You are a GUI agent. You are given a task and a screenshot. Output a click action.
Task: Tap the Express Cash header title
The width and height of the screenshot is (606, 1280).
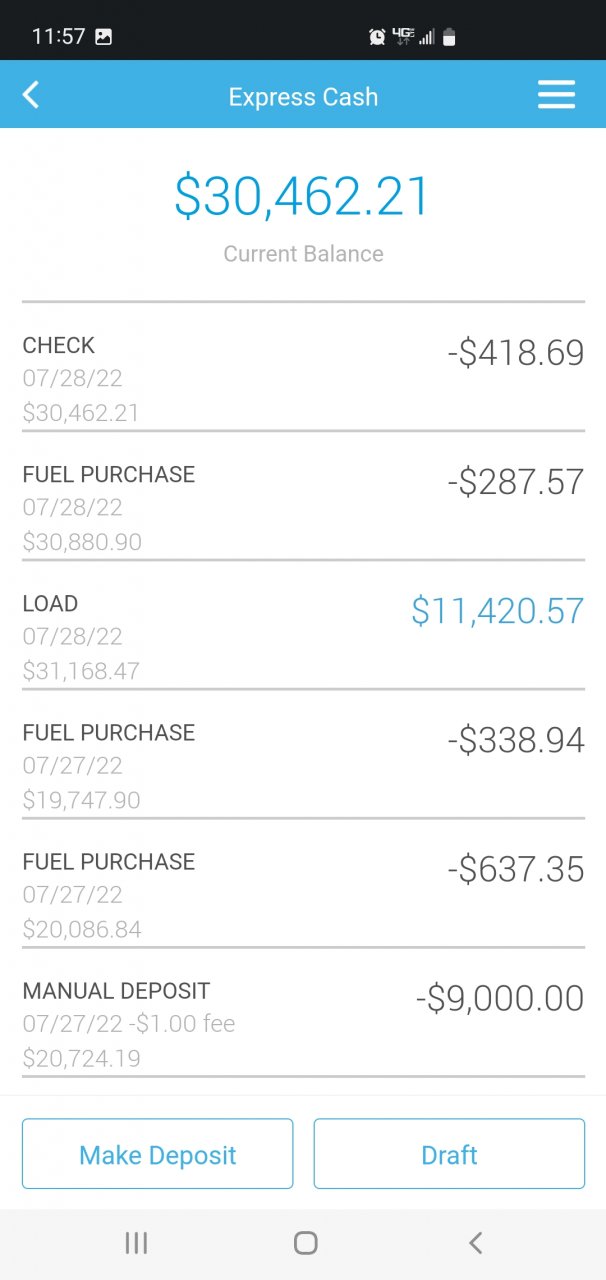pos(303,97)
